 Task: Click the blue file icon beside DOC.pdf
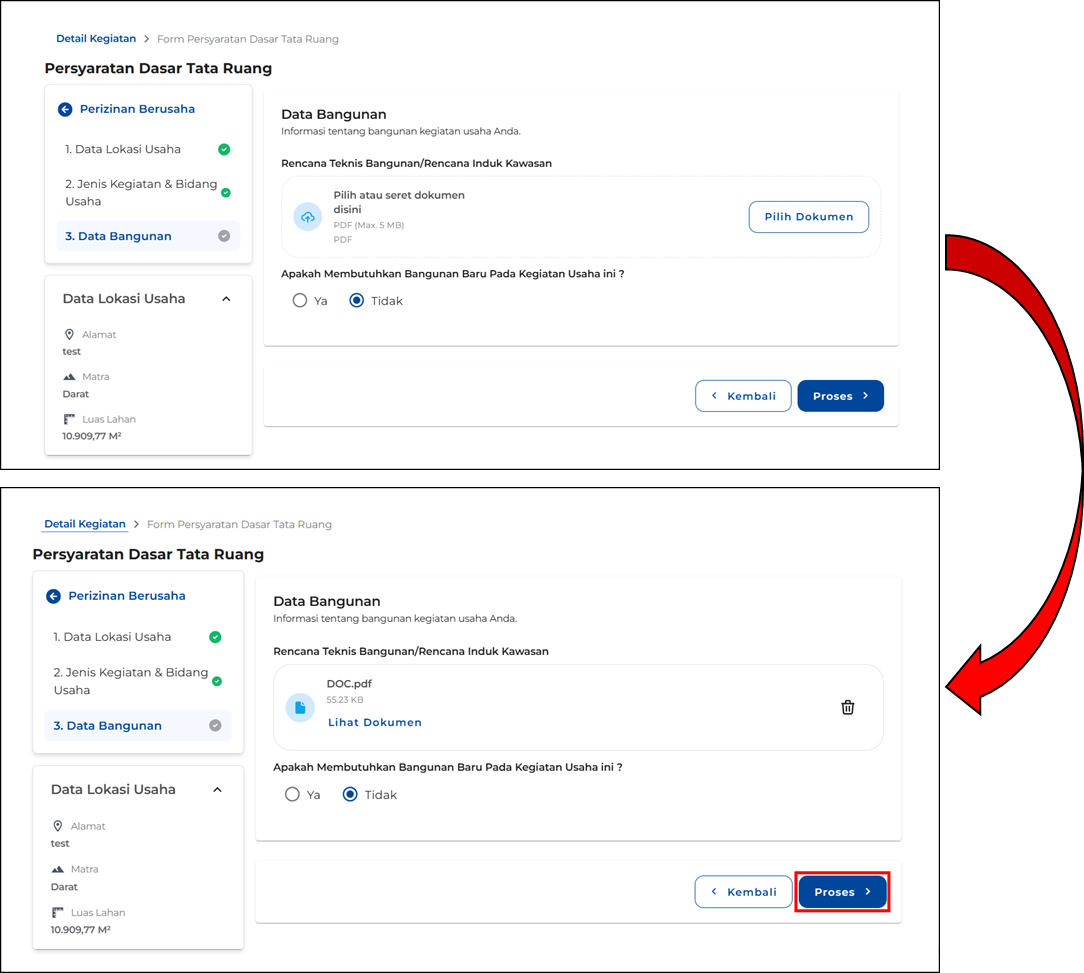300,707
